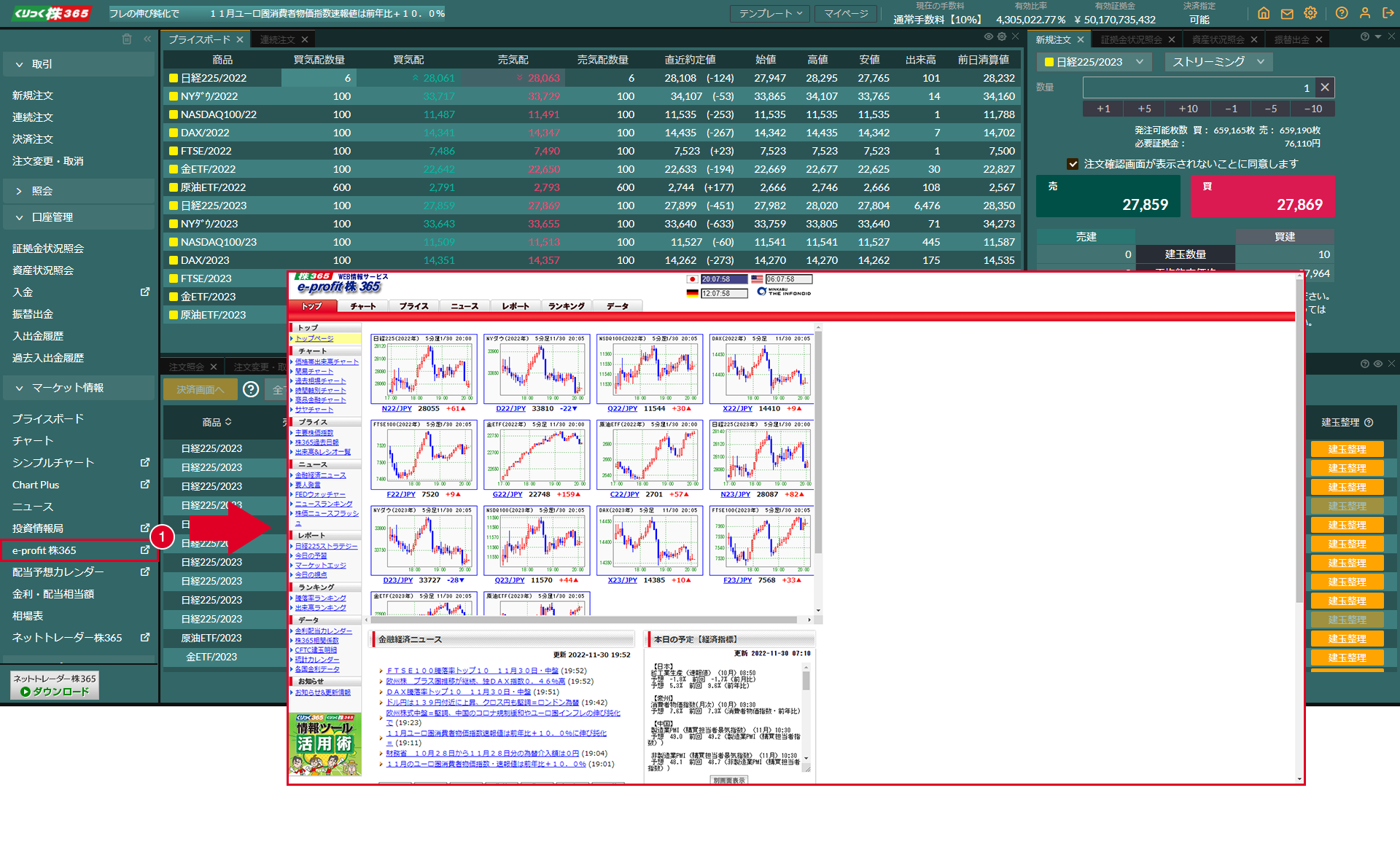
Task: Click the ネットトレーダー株365 ダウンロード button
Action: [55, 685]
